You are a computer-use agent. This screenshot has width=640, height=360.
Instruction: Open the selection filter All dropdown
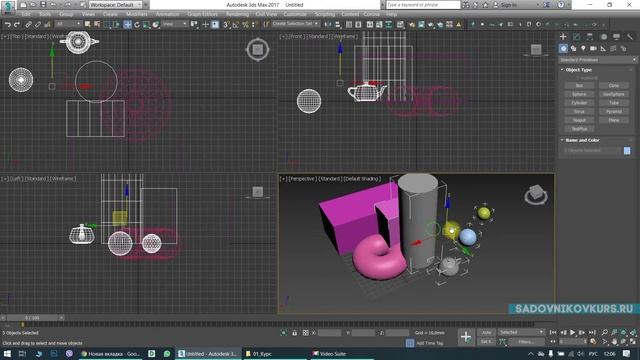pyautogui.click(x=68, y=24)
